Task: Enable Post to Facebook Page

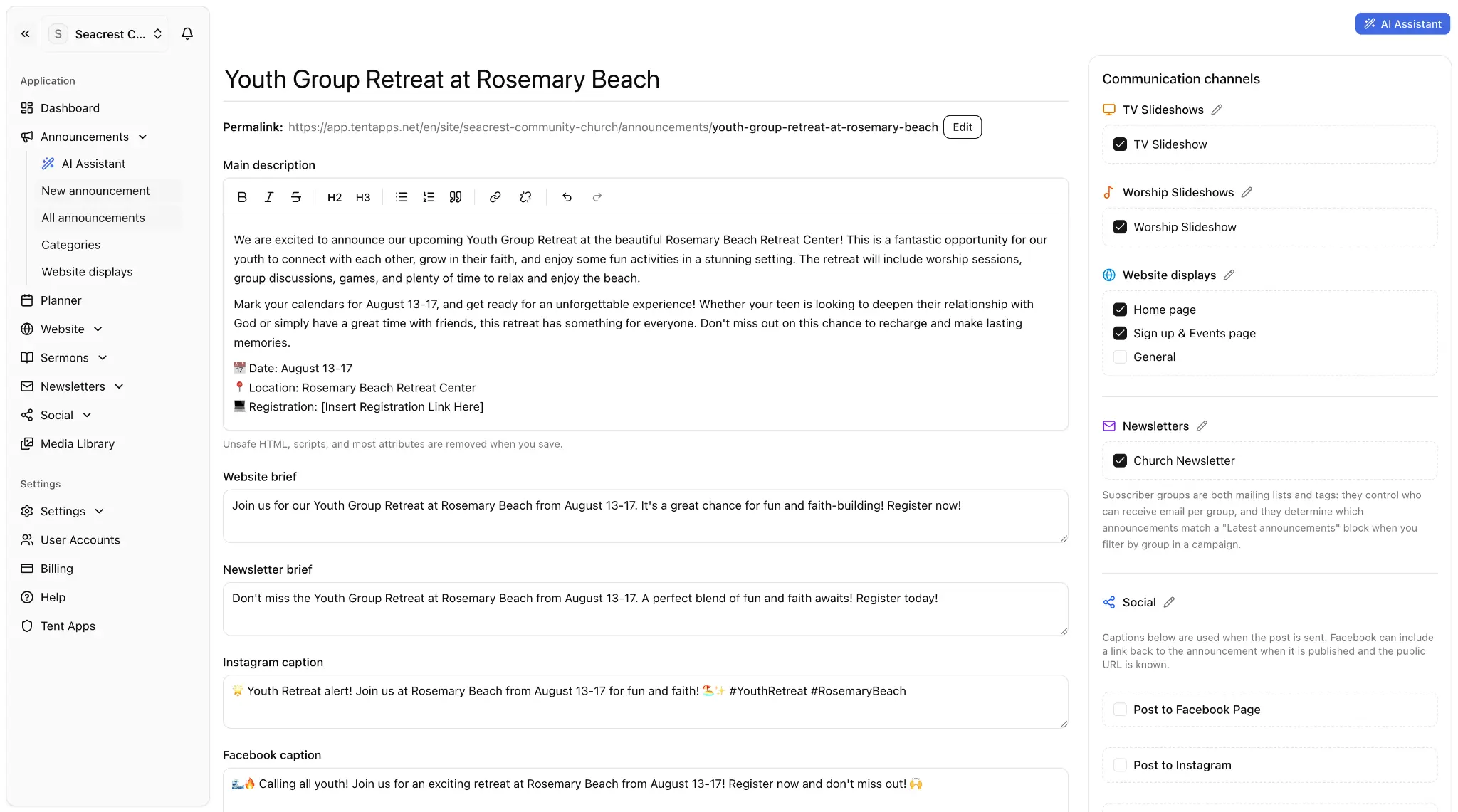Action: pos(1120,710)
